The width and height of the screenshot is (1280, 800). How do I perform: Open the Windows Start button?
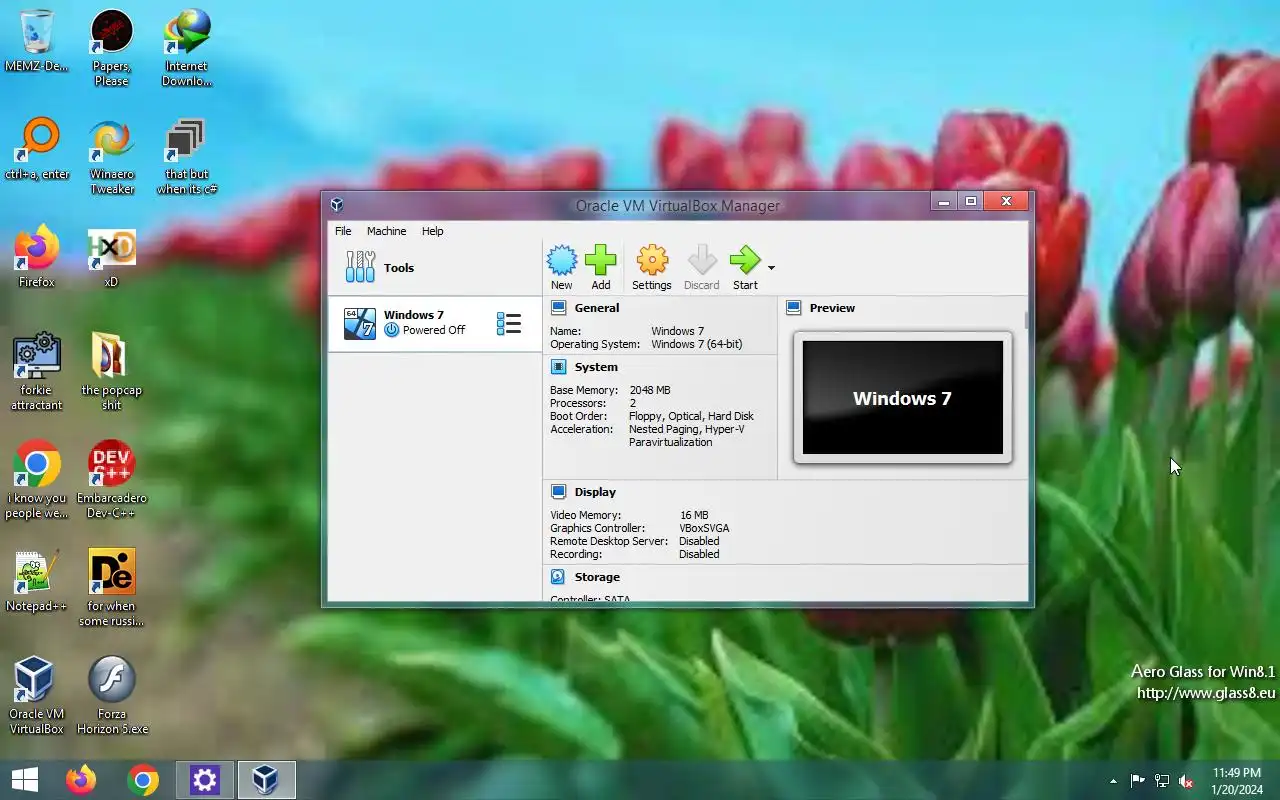click(24, 780)
